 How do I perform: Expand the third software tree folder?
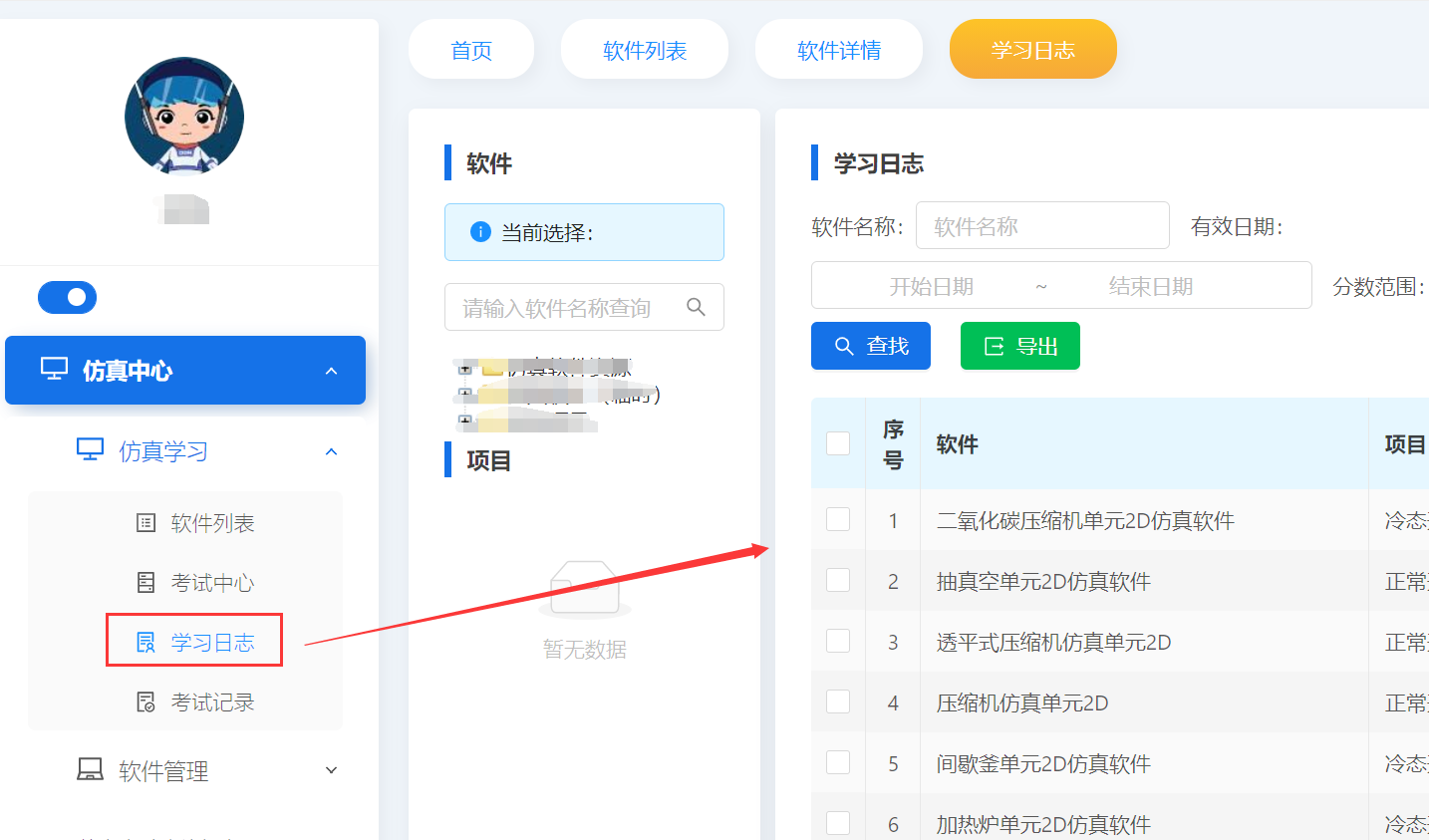click(x=464, y=420)
